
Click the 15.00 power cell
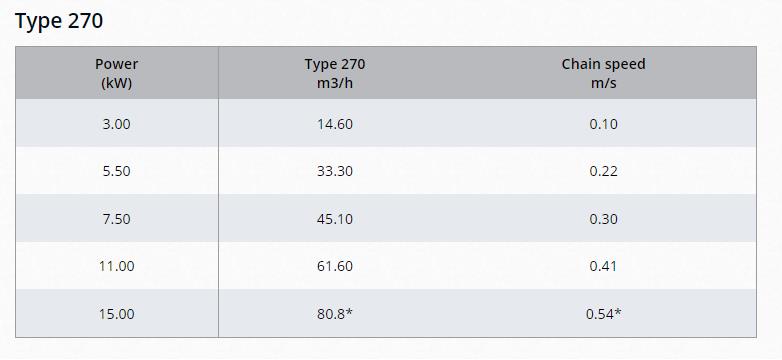117,314
